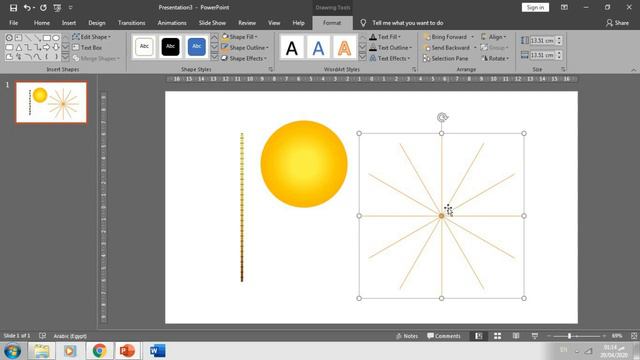Save the presentation from the quick access toolbar
The width and height of the screenshot is (640, 360).
pos(13,7)
